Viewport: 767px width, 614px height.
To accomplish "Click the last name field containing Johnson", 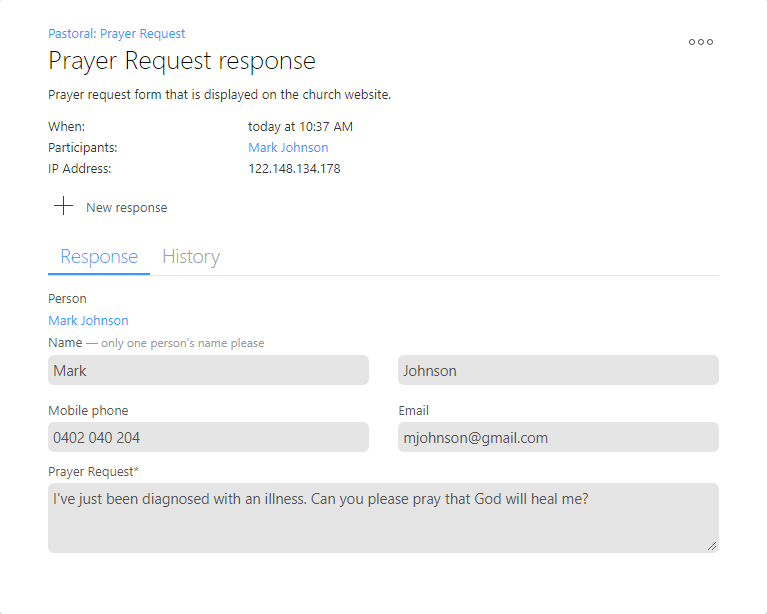I will 557,371.
